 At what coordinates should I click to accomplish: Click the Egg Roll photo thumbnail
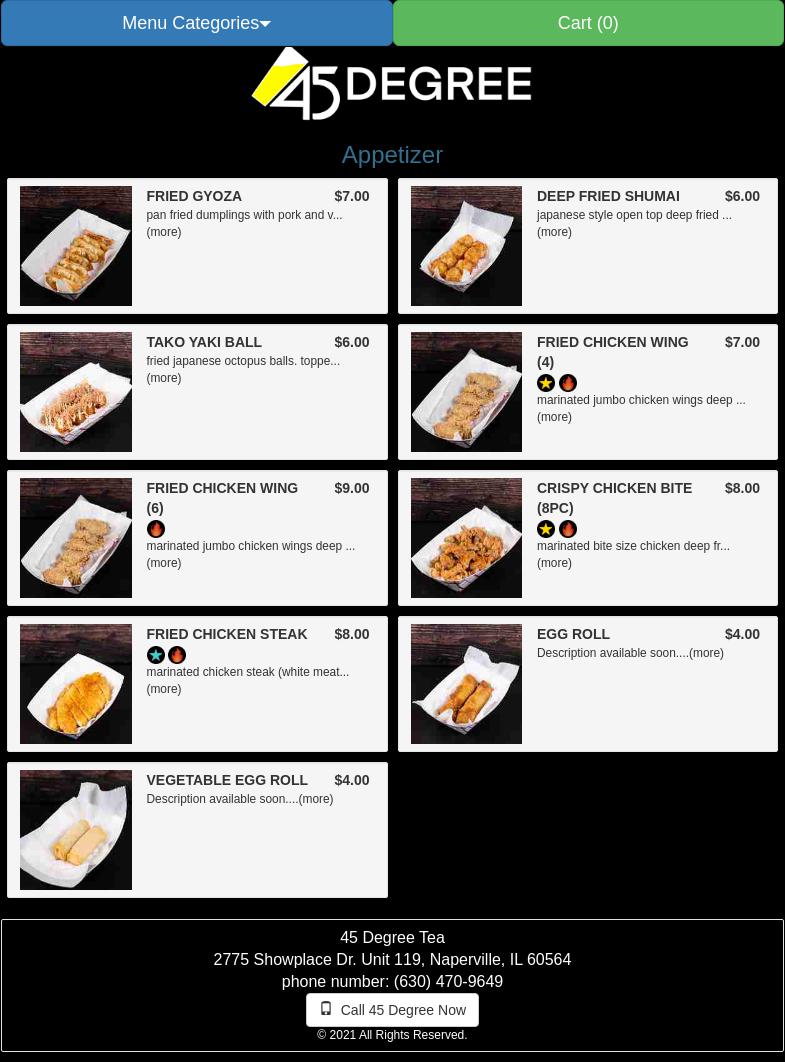coord(466,684)
